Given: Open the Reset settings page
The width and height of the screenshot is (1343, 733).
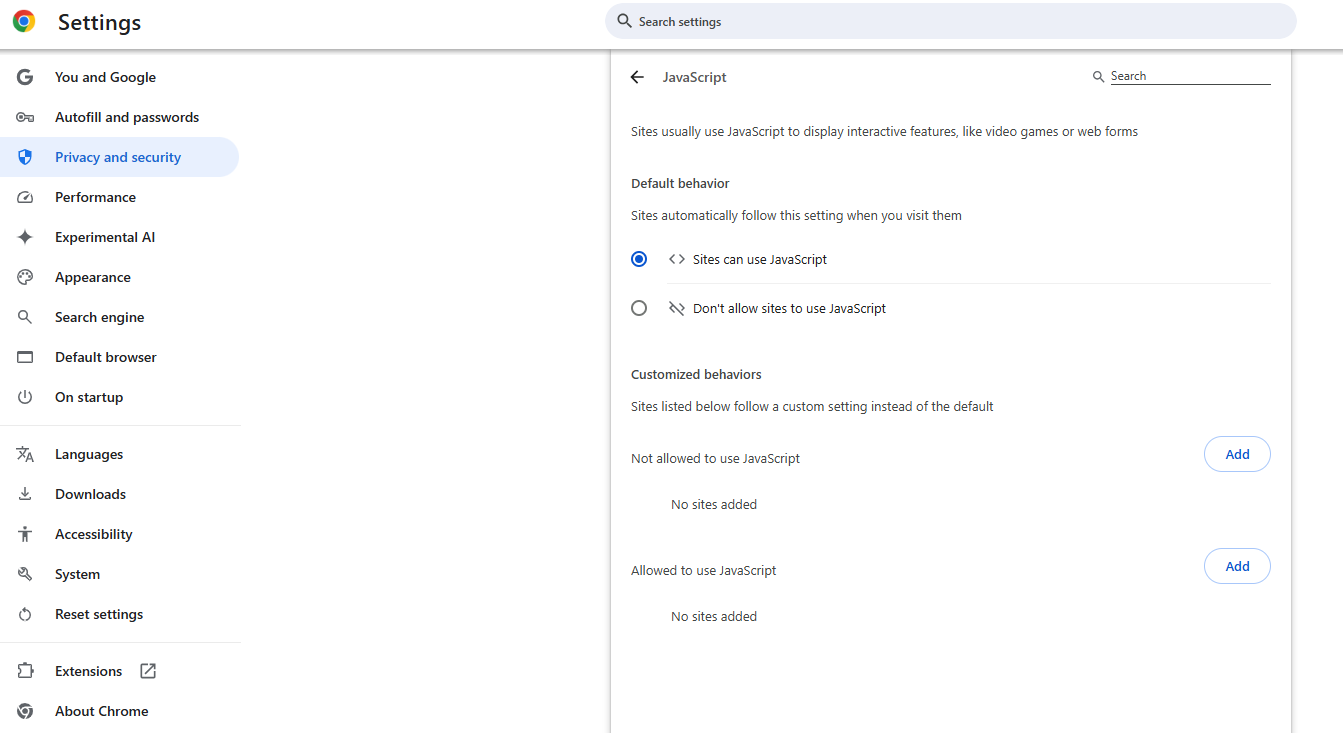Looking at the screenshot, I should pos(99,614).
